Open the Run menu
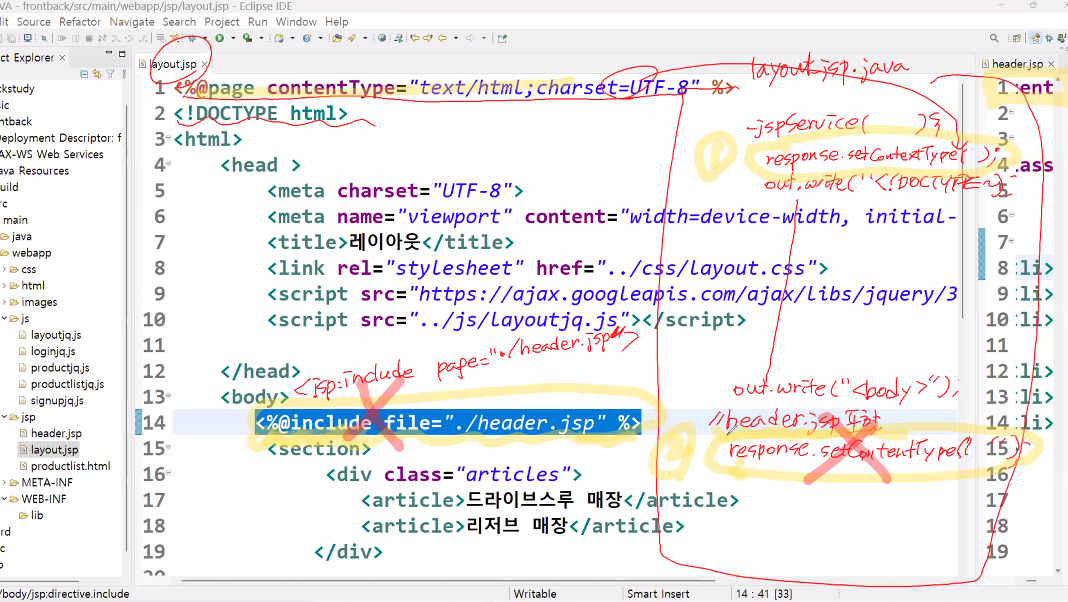 click(x=257, y=22)
